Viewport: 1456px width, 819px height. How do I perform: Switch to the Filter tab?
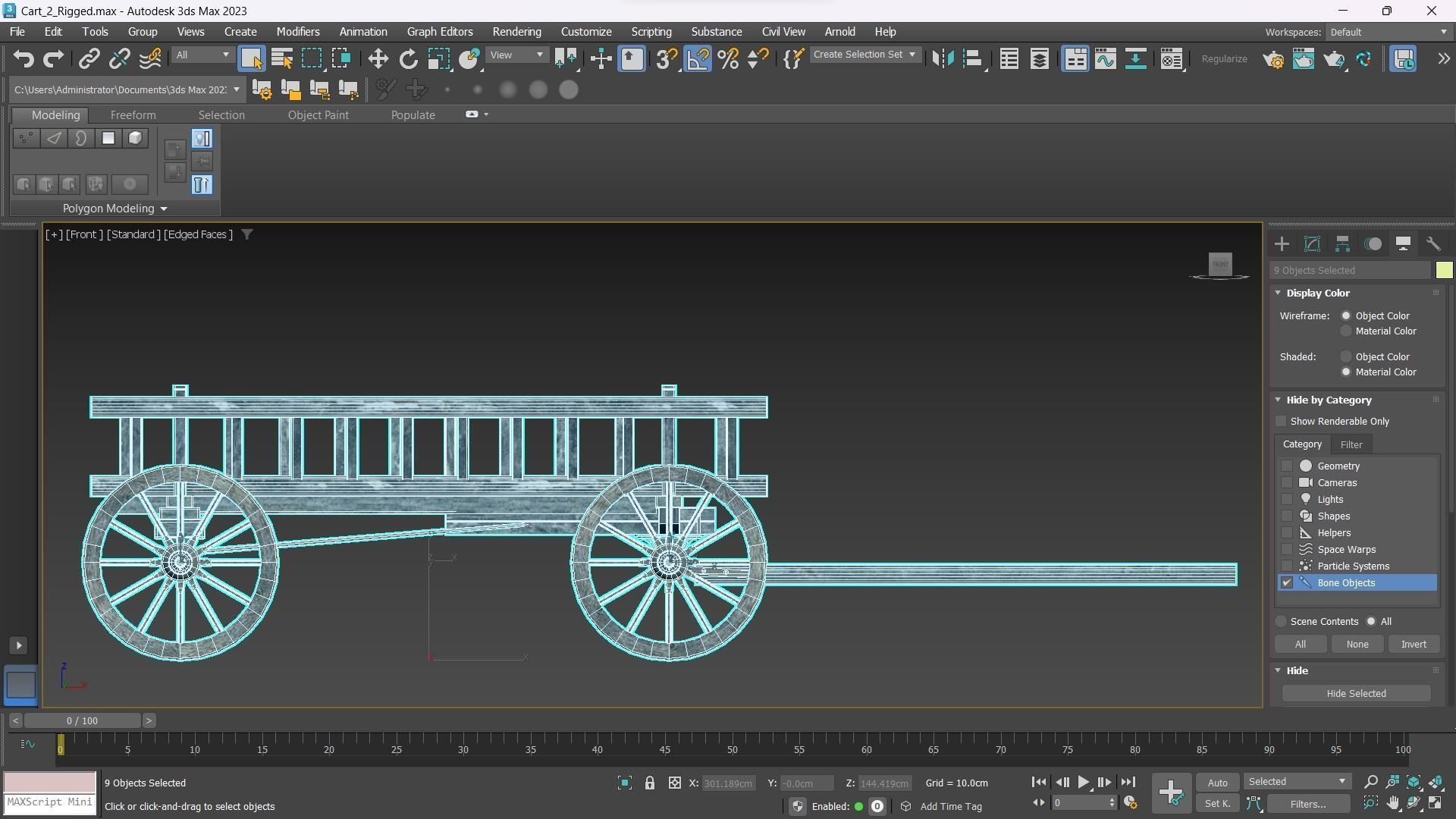(1351, 445)
